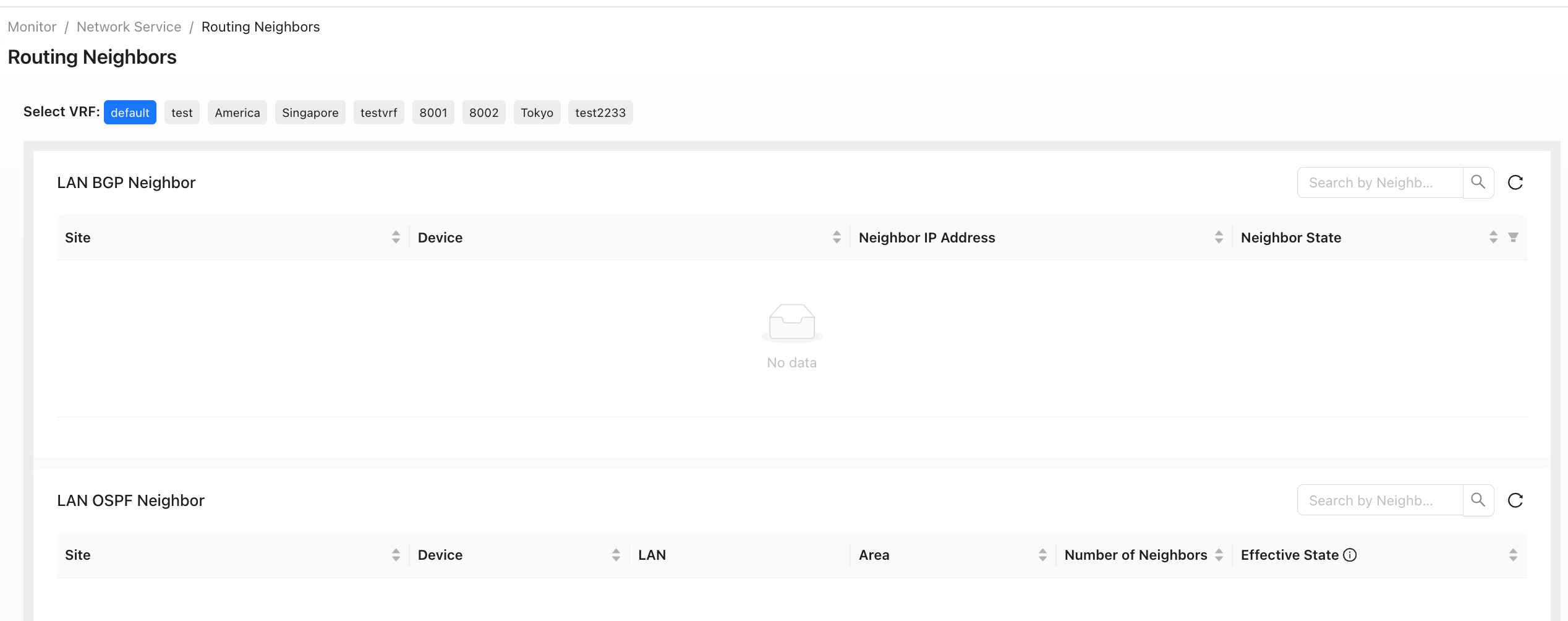Sort by Neighbor IP Address

point(1219,238)
